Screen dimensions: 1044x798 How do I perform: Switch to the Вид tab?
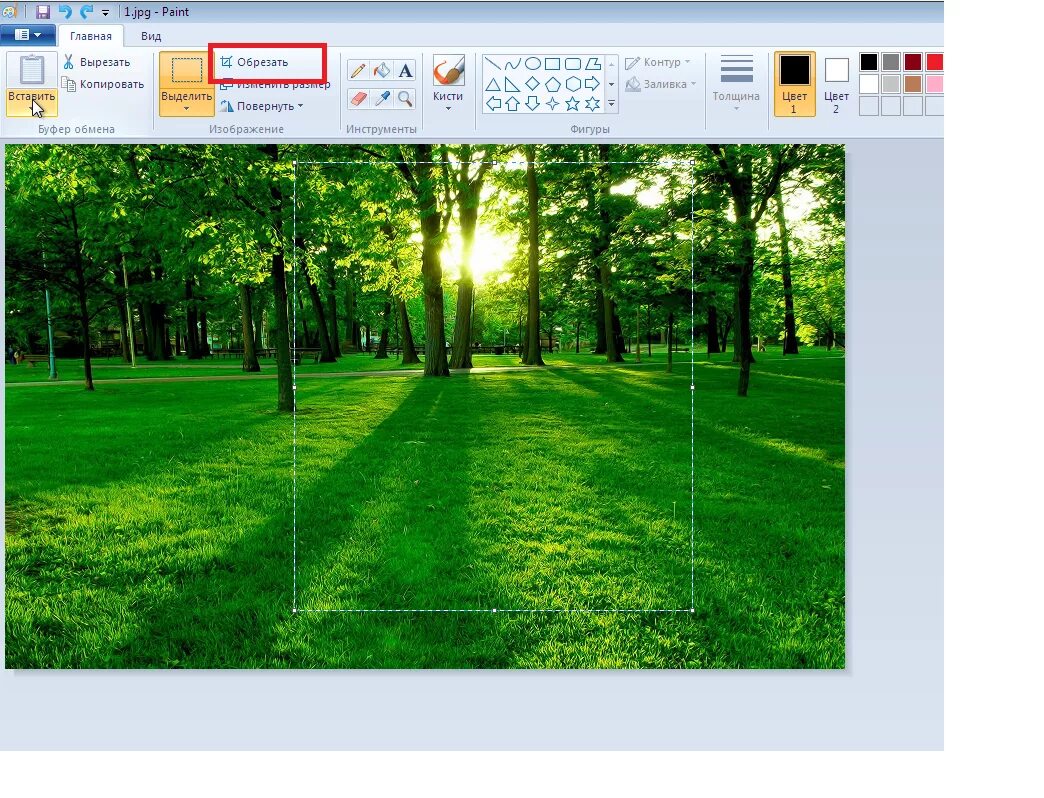151,36
